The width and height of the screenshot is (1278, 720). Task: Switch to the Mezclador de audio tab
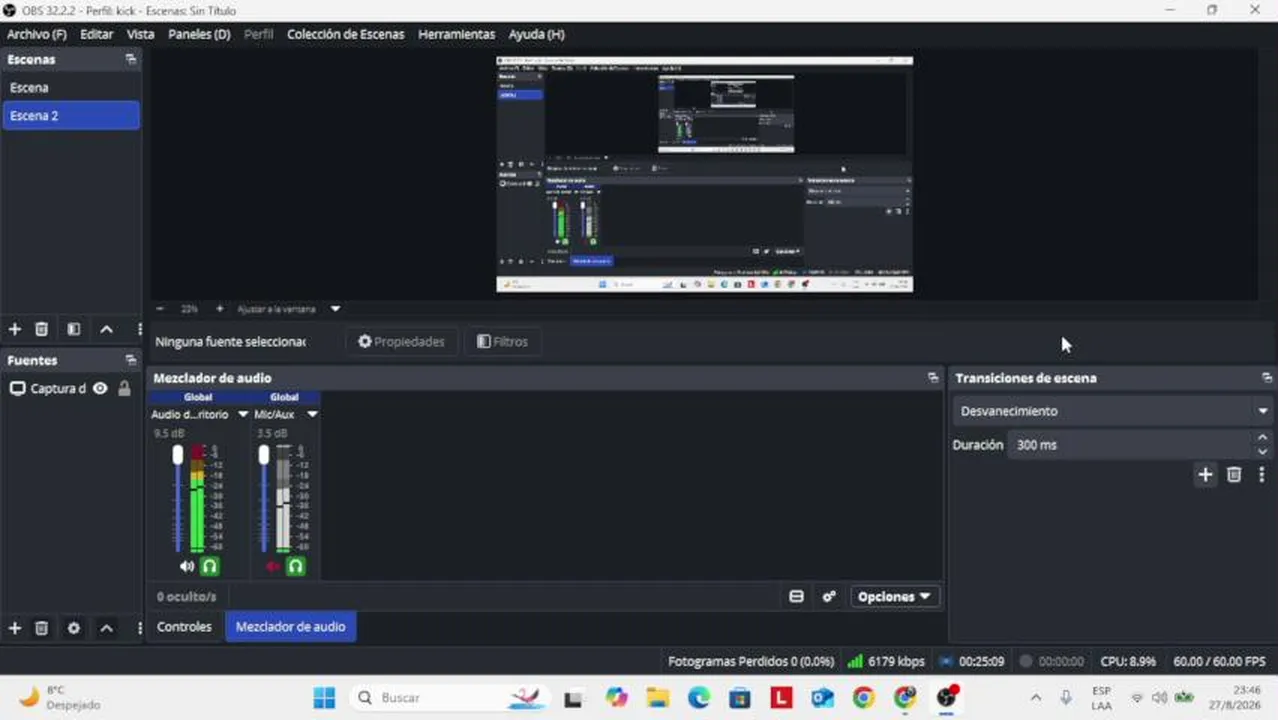(290, 627)
